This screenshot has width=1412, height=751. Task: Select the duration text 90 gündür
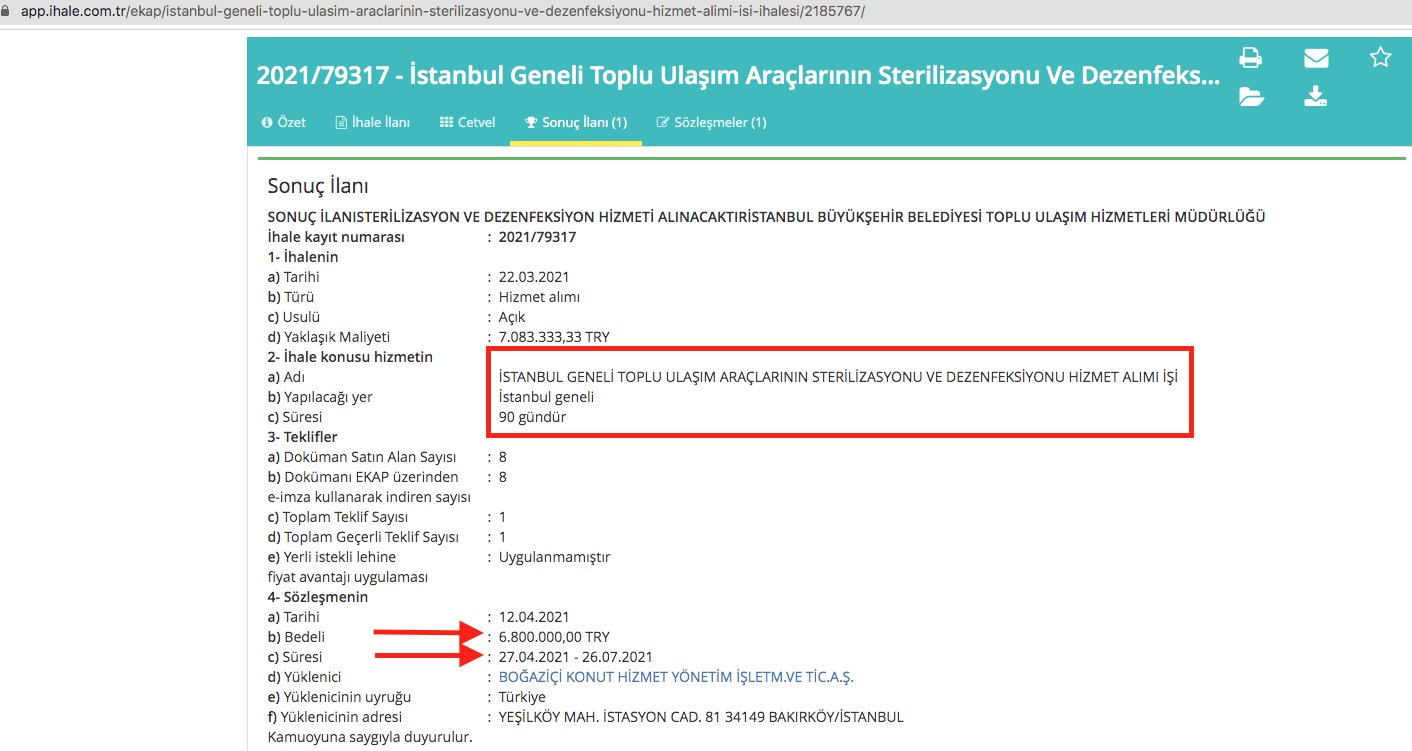point(532,417)
